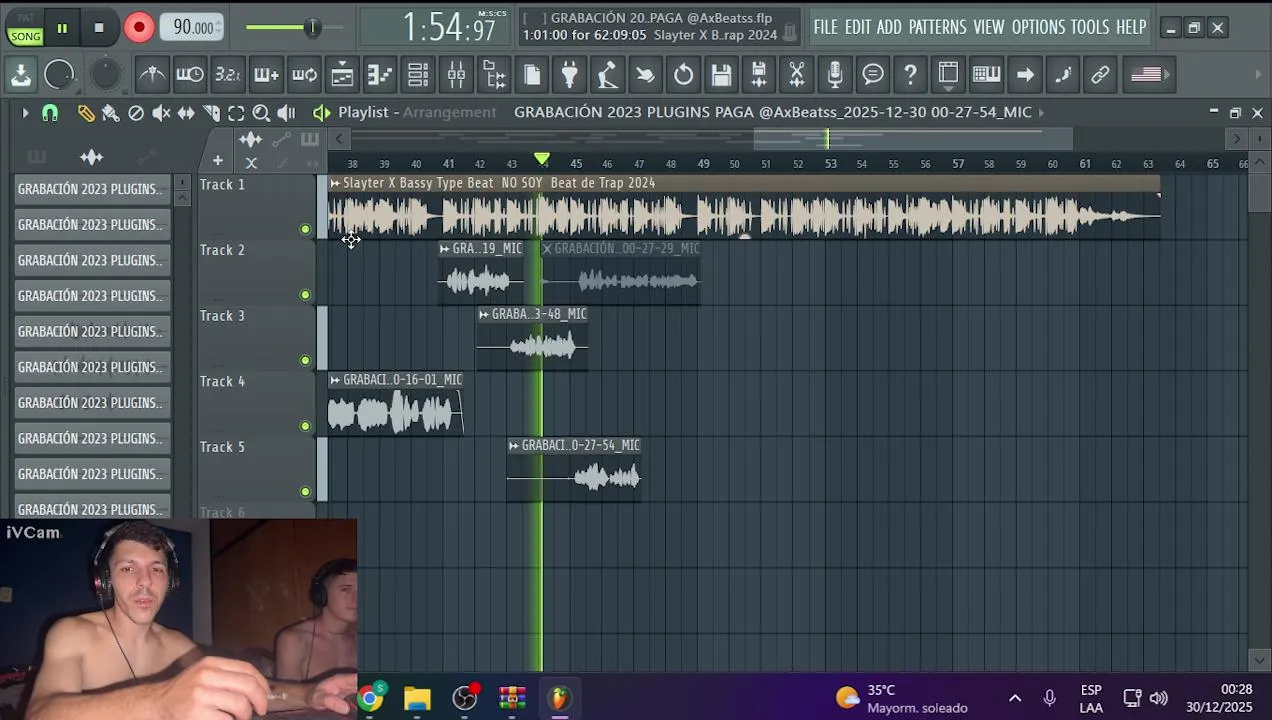The image size is (1272, 720).
Task: Open the project info speech bubble icon
Action: tap(873, 74)
